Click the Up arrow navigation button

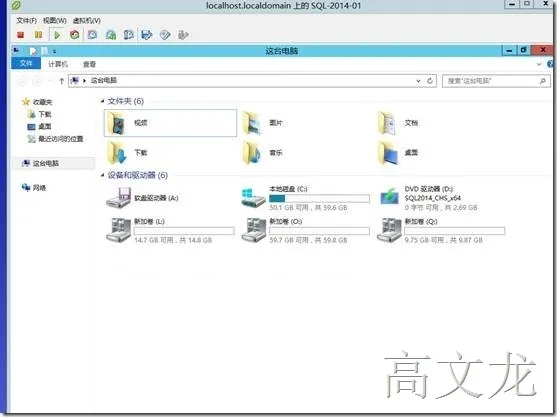[61, 81]
